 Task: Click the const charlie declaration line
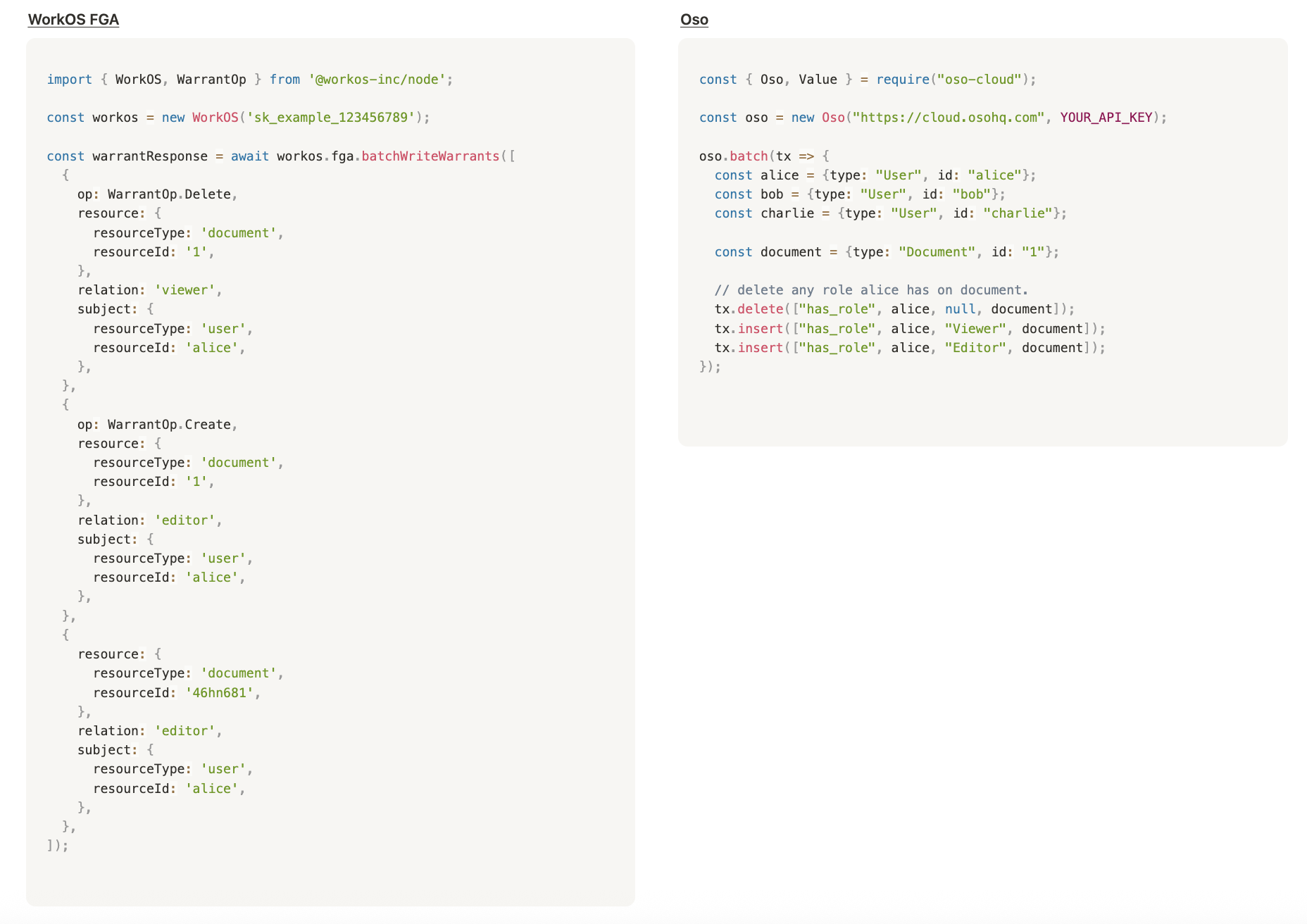pos(891,213)
